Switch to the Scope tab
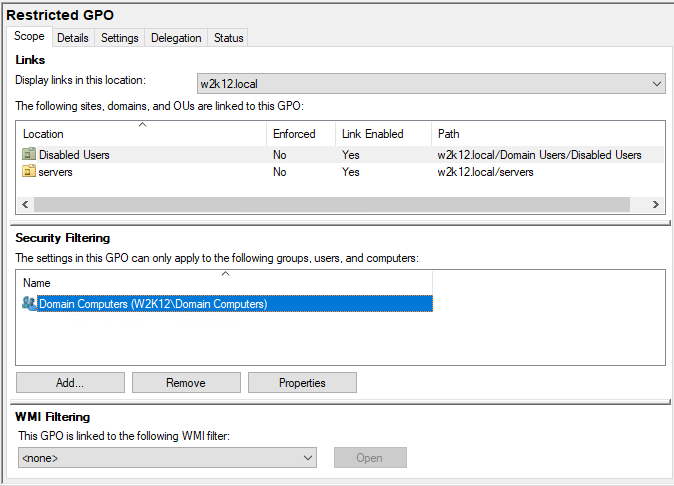The width and height of the screenshot is (674, 486). click(x=29, y=37)
